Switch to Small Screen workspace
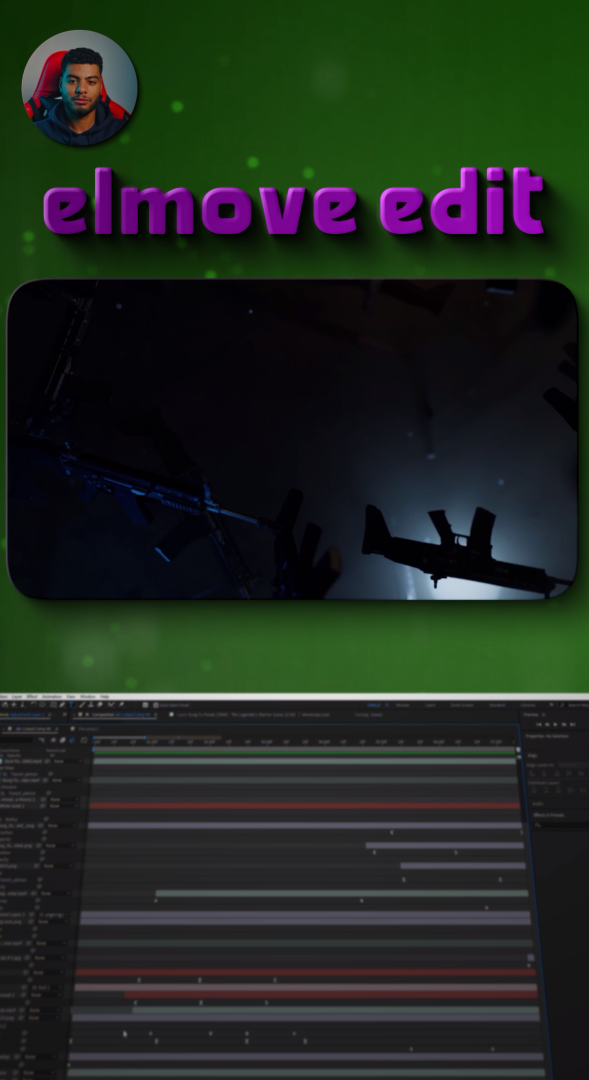Screen dimensions: 589x1080 point(462,705)
